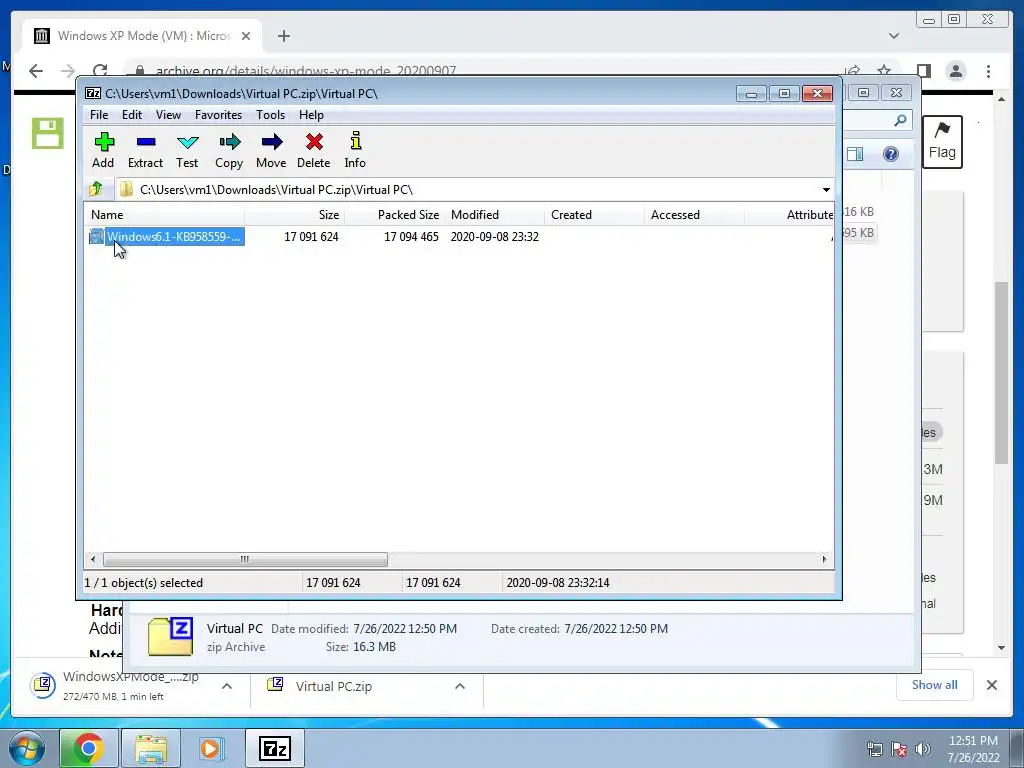Go back in the Chrome browser

click(36, 71)
